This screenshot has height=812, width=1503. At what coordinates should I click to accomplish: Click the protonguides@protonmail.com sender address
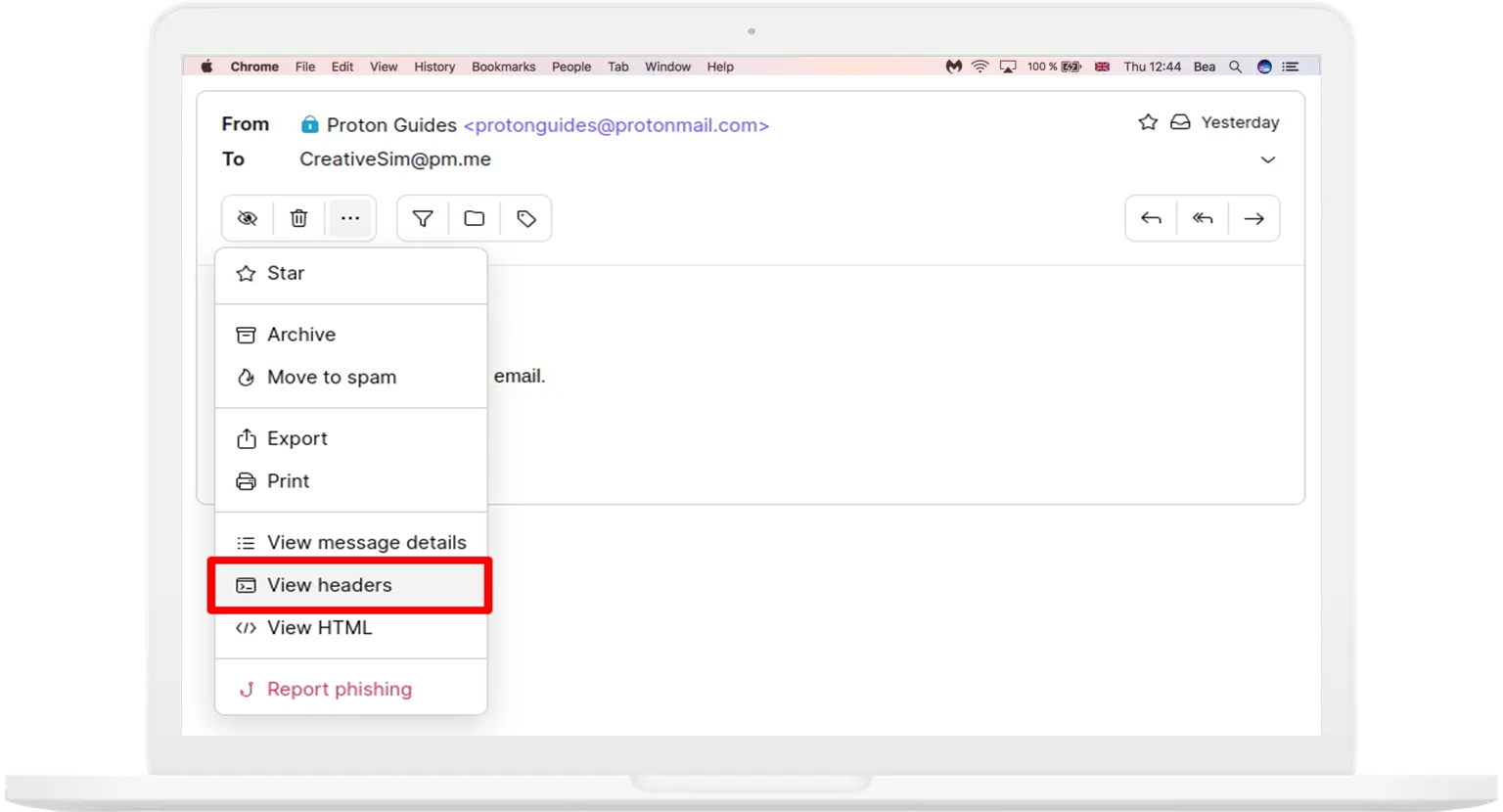616,125
